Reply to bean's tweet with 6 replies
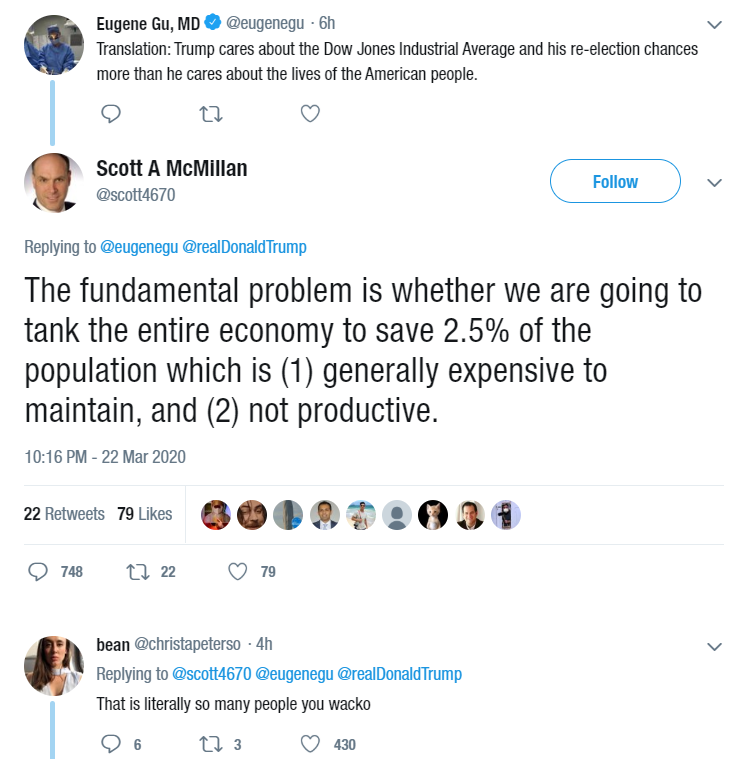 tap(110, 744)
